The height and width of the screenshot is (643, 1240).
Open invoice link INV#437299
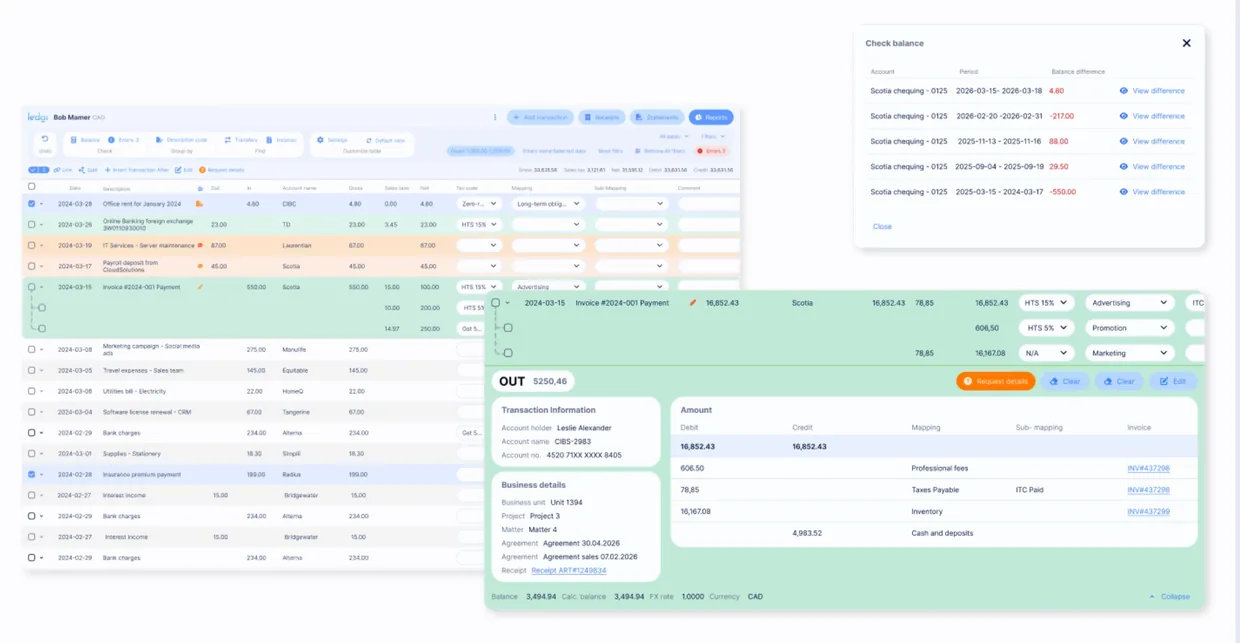point(1148,512)
